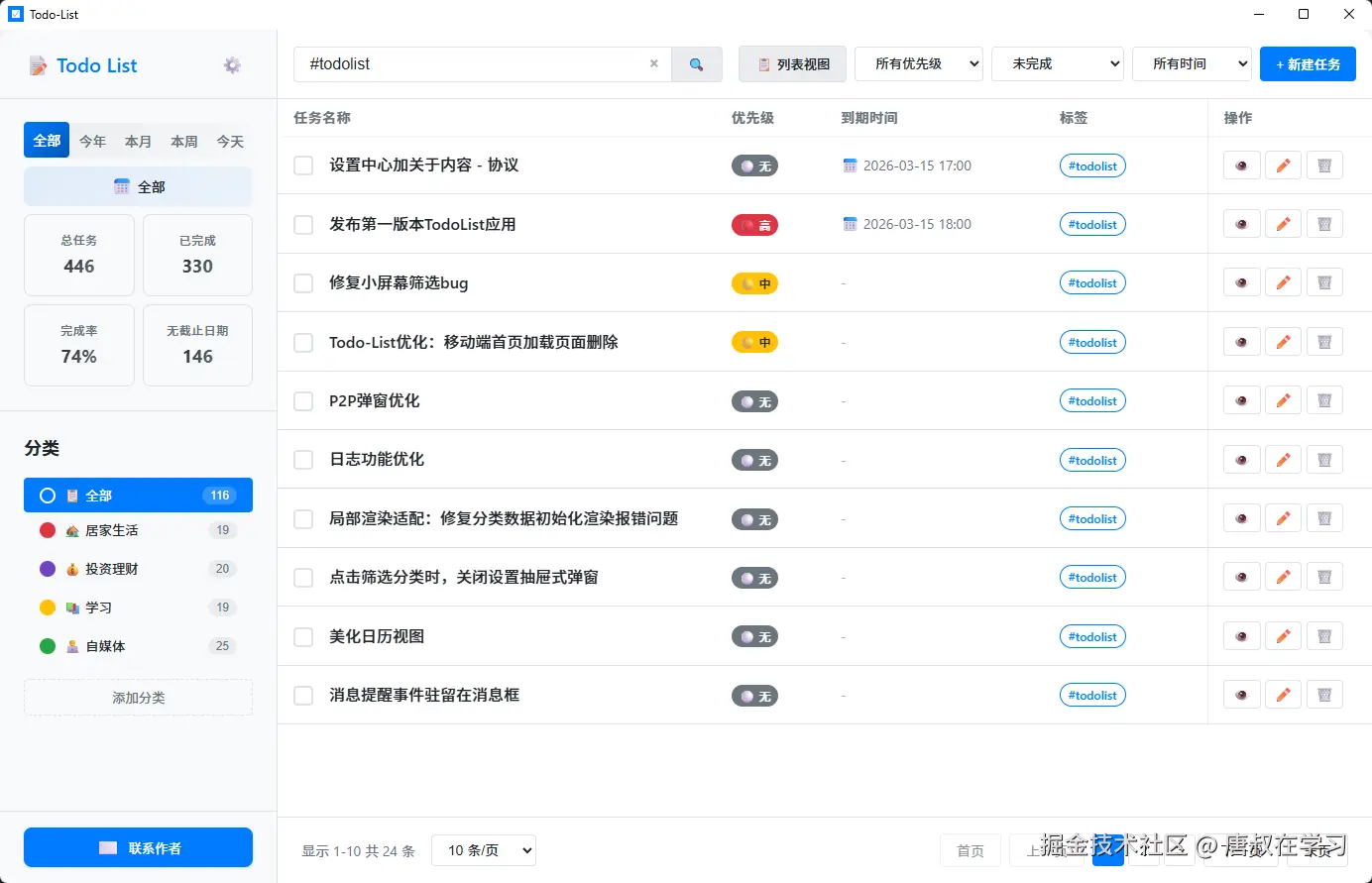Mark 日志功能优化 as complete via its checkbox
This screenshot has height=883, width=1372.
click(302, 459)
